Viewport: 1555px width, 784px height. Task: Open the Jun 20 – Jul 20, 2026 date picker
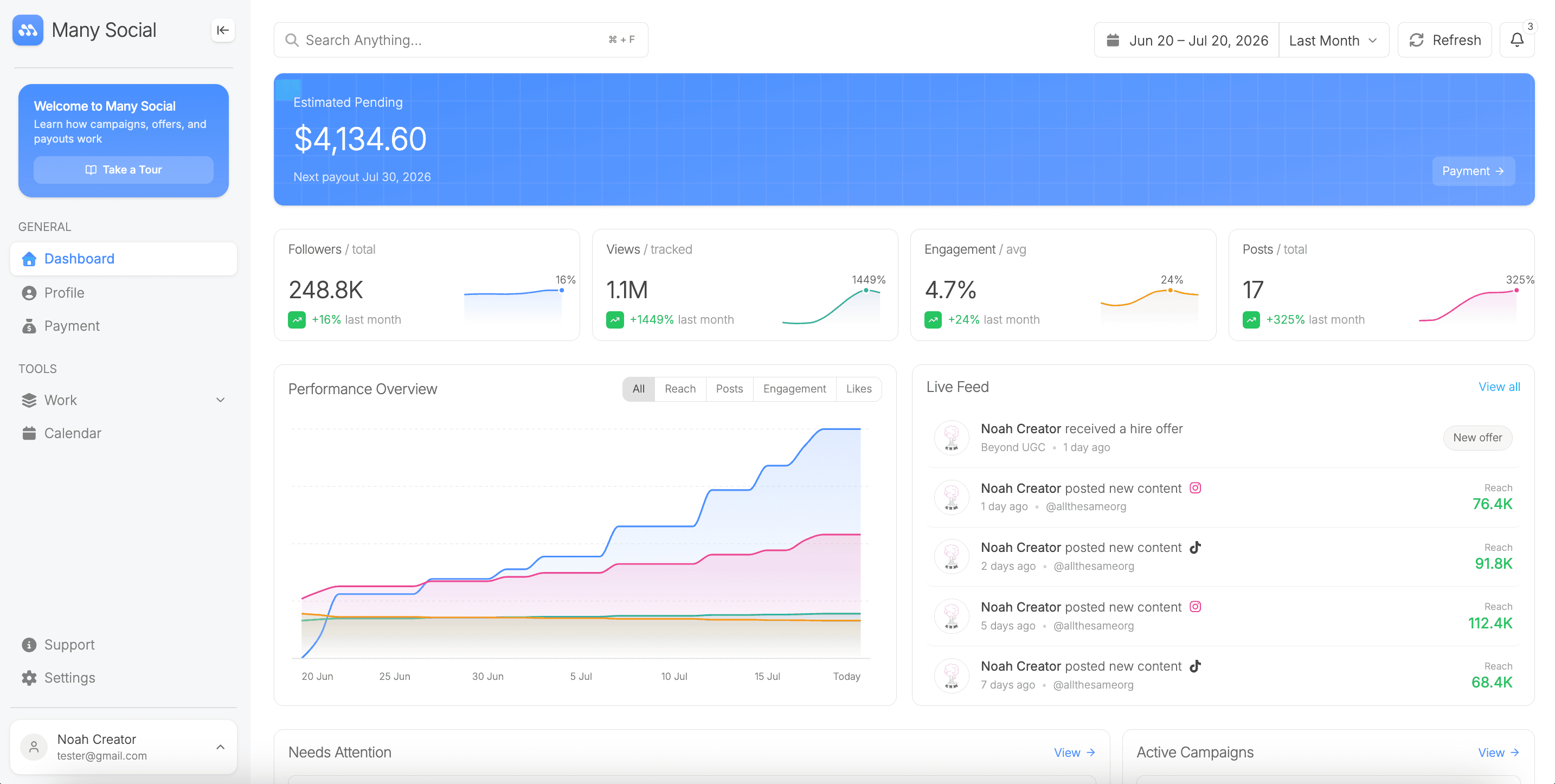coord(1187,41)
